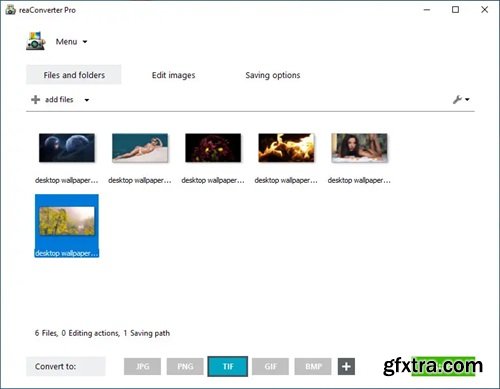500x389 pixels.
Task: Minimize the reaConverter Pro window
Action: (427, 10)
